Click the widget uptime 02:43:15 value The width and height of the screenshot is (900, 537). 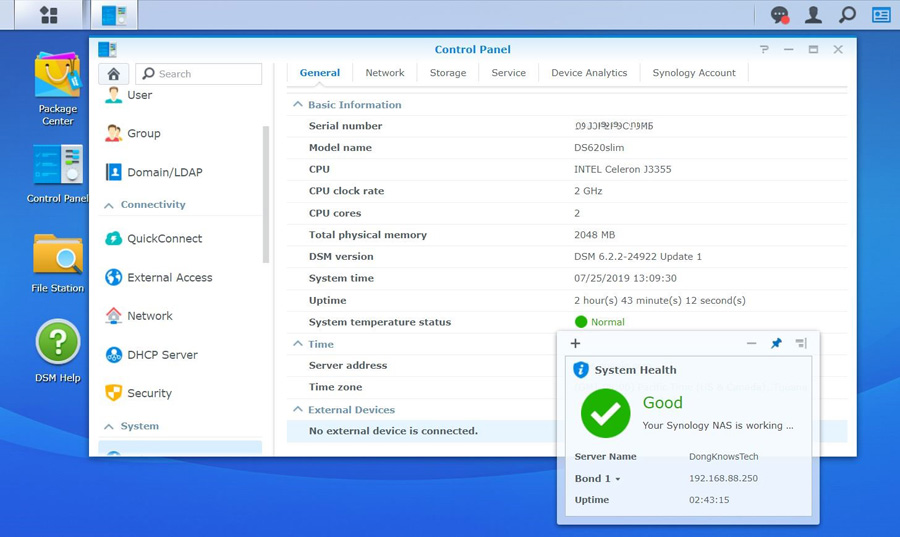pos(709,500)
